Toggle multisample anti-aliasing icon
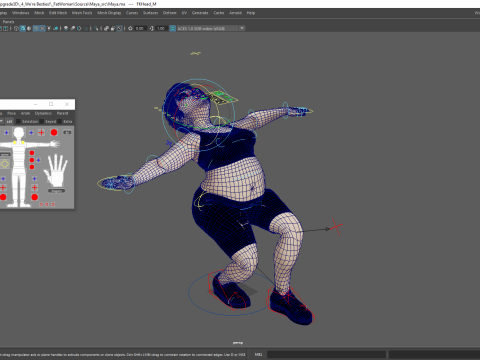This screenshot has height=360, width=480. pyautogui.click(x=79, y=28)
